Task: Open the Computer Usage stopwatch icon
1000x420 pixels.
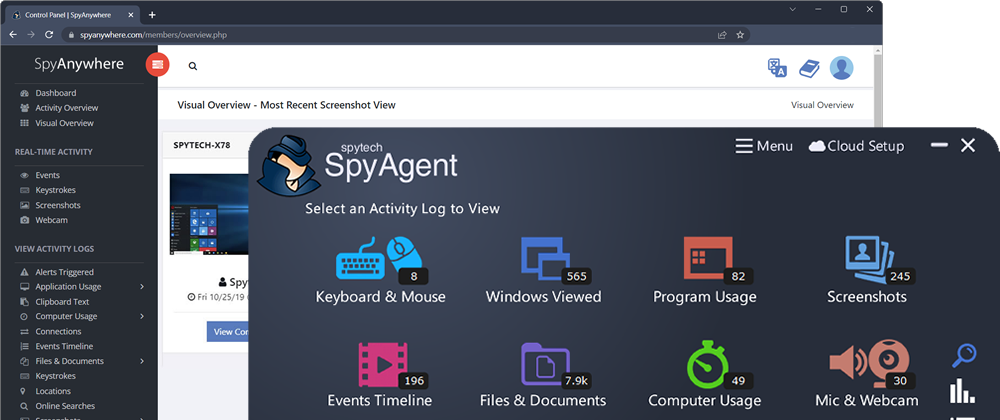Action: pos(707,364)
